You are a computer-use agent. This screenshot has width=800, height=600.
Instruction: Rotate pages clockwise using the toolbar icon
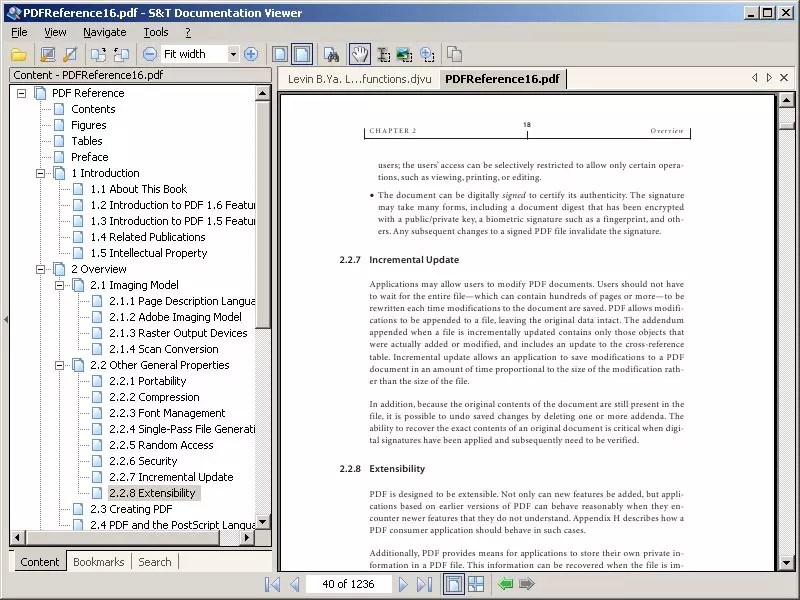(98, 54)
